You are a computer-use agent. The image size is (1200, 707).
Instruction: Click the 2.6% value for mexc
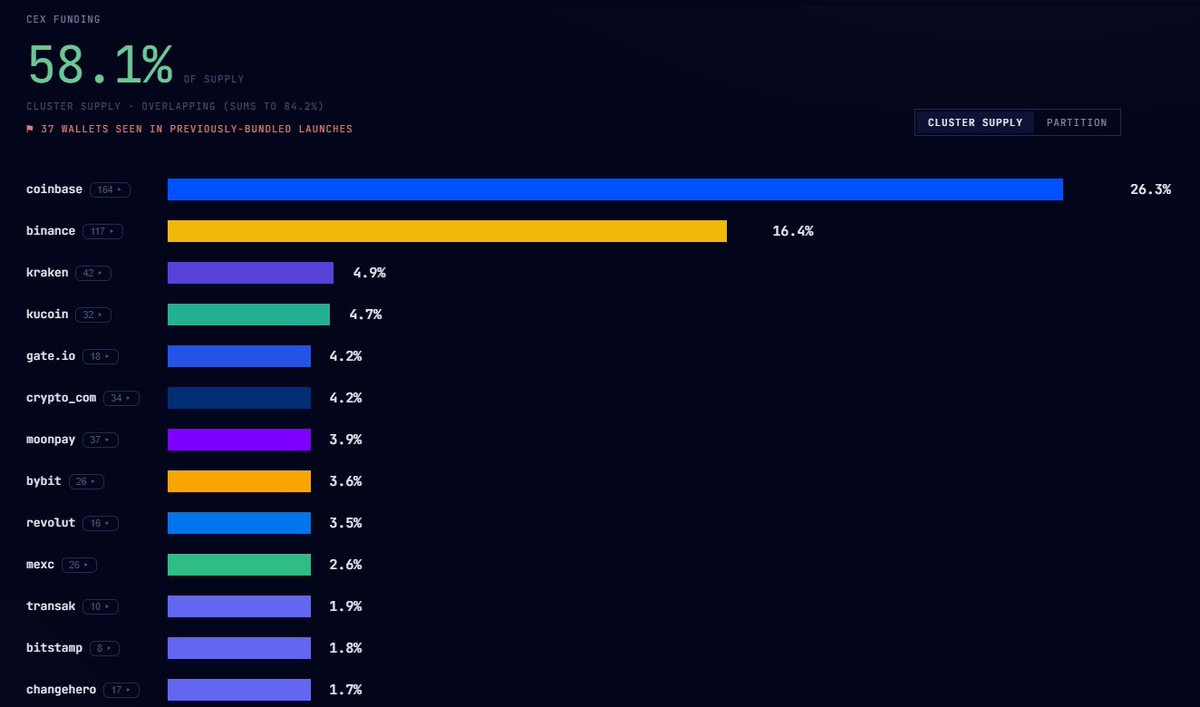(346, 565)
